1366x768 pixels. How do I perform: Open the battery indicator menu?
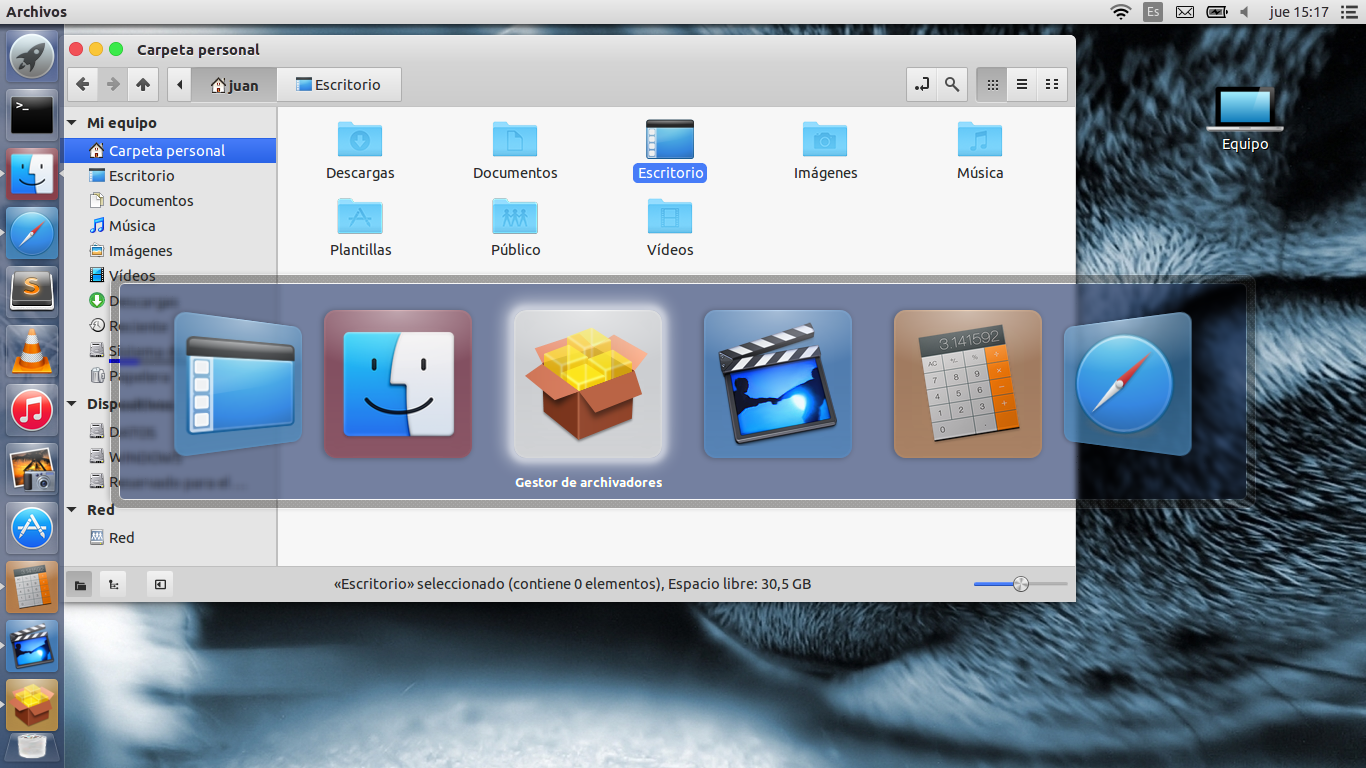point(1217,12)
